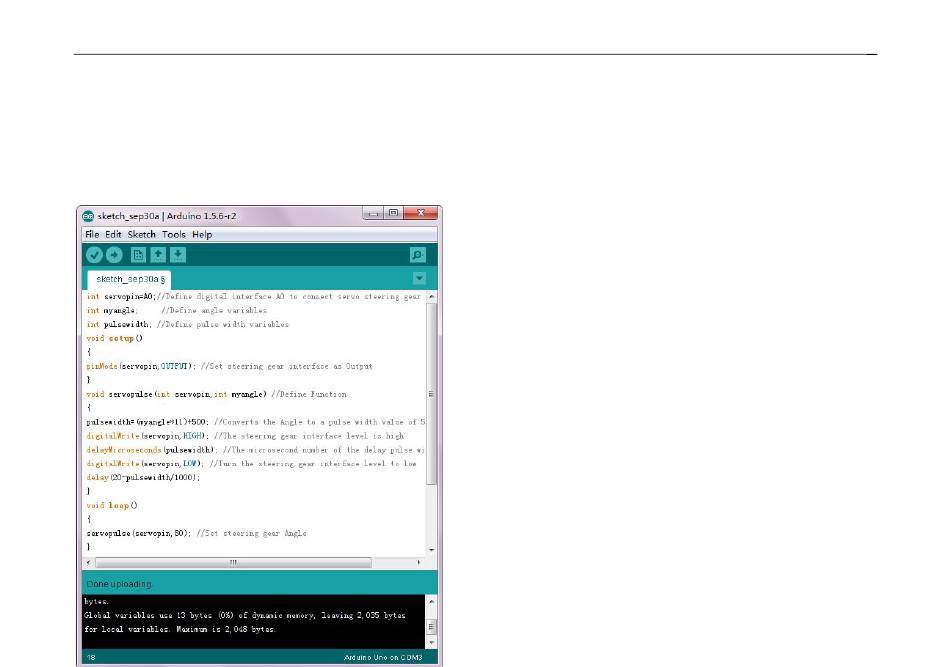
Task: Click the 'delayMicroseconds(pulsewidth);' line
Action: [255, 450]
